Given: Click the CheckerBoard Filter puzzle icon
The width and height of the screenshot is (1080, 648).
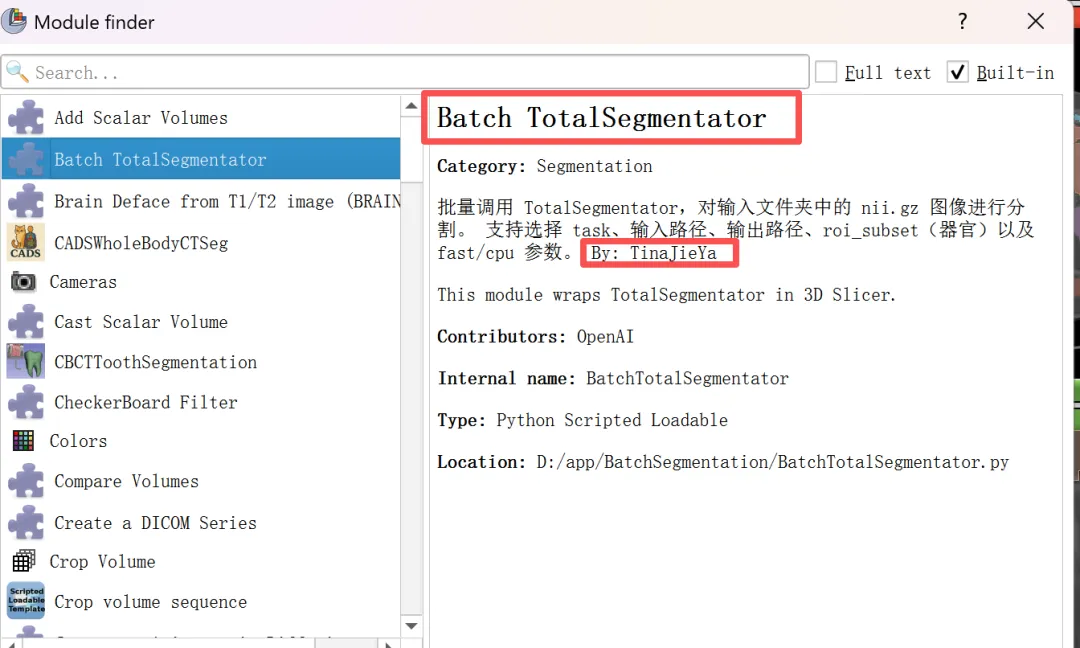Looking at the screenshot, I should click(x=25, y=401).
